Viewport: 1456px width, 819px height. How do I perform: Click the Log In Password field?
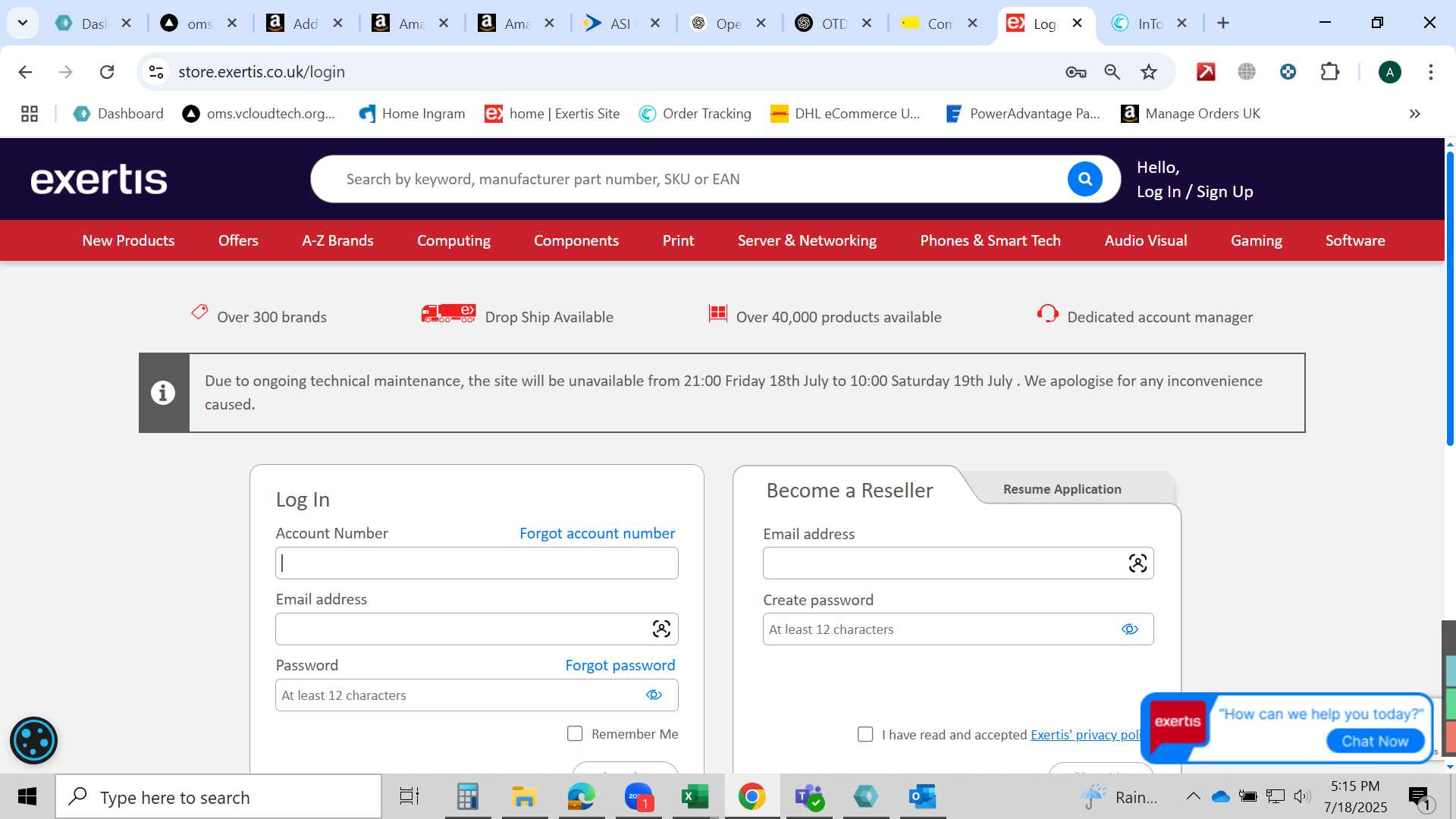click(476, 695)
